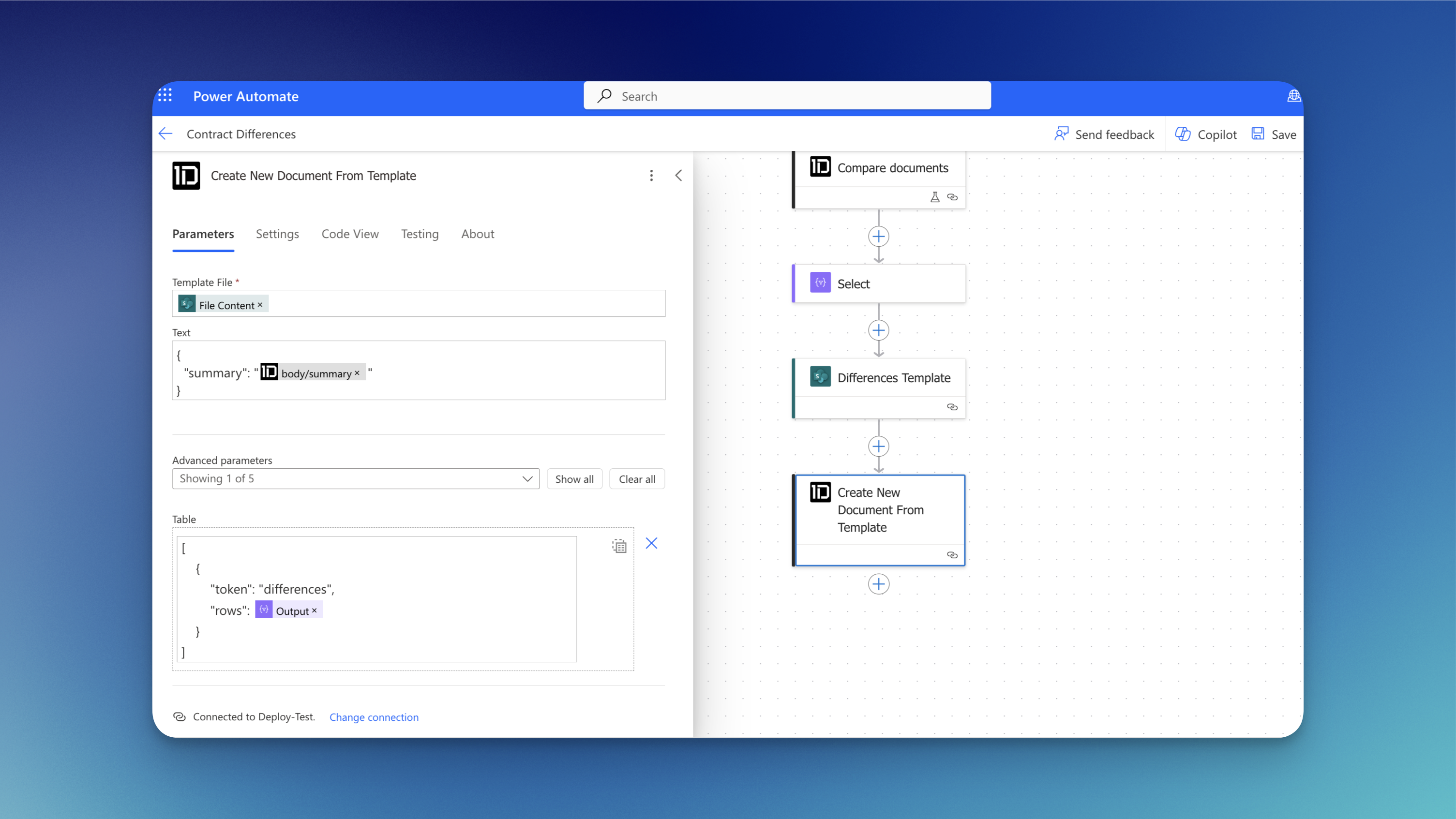This screenshot has height=819, width=1456.
Task: Switch to the Settings tab
Action: 277,234
